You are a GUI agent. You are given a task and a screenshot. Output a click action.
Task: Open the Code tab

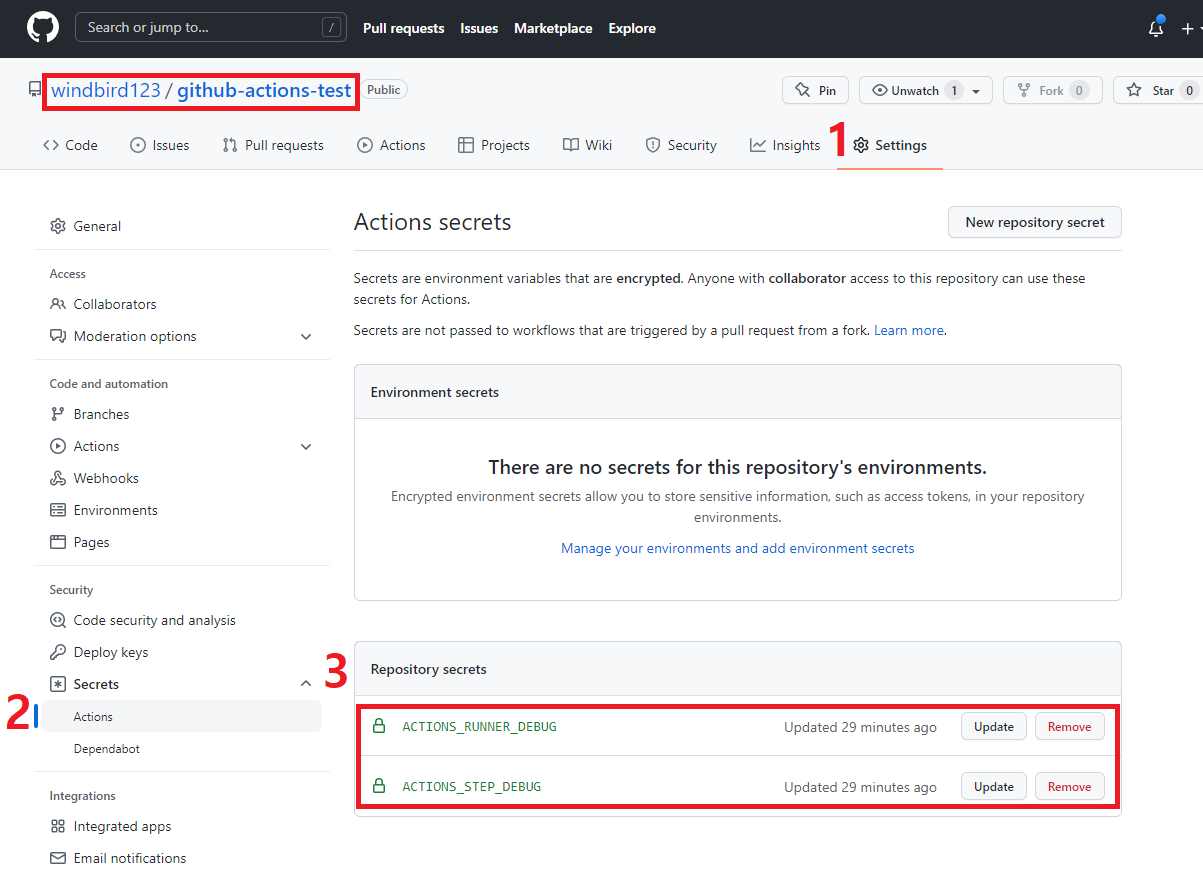coord(70,145)
